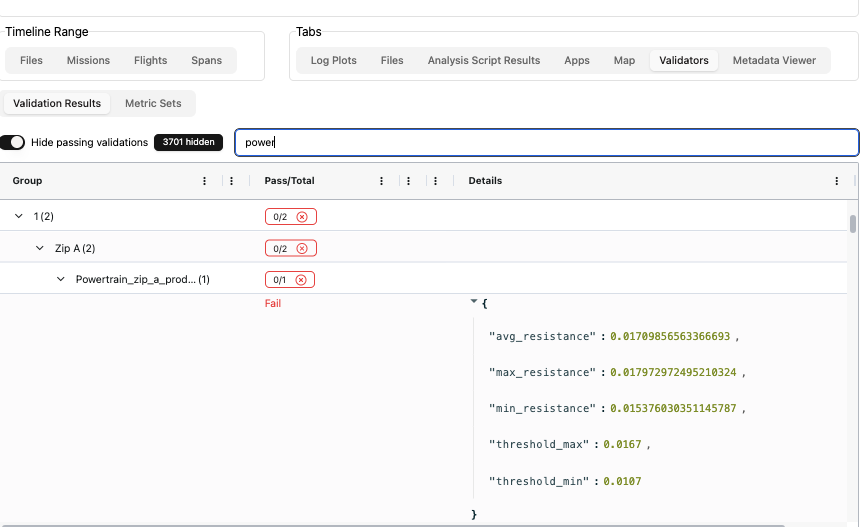Open the Metadata Viewer tab

click(774, 61)
